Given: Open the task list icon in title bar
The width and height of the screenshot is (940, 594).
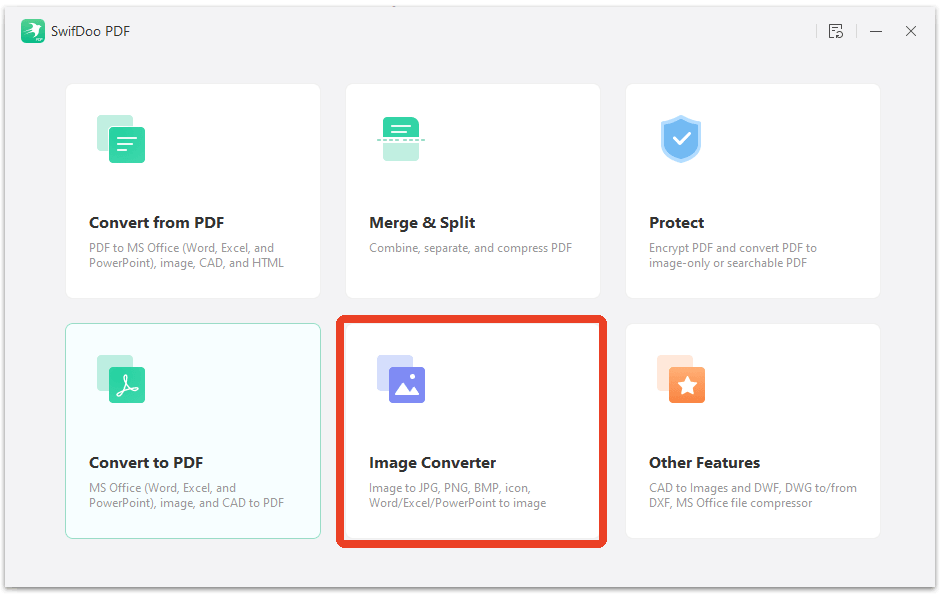Looking at the screenshot, I should point(836,31).
